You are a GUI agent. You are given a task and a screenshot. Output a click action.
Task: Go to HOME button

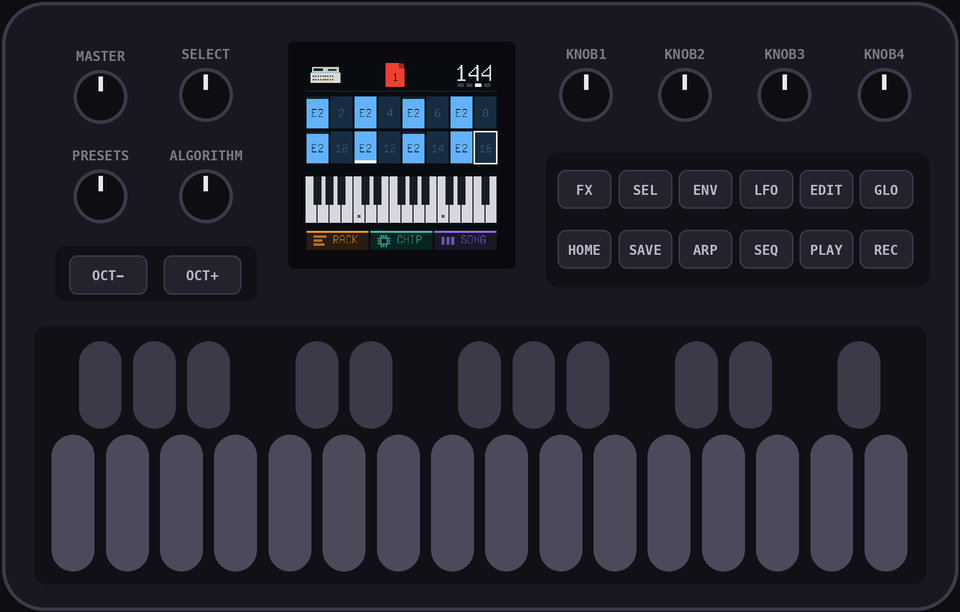(x=584, y=250)
